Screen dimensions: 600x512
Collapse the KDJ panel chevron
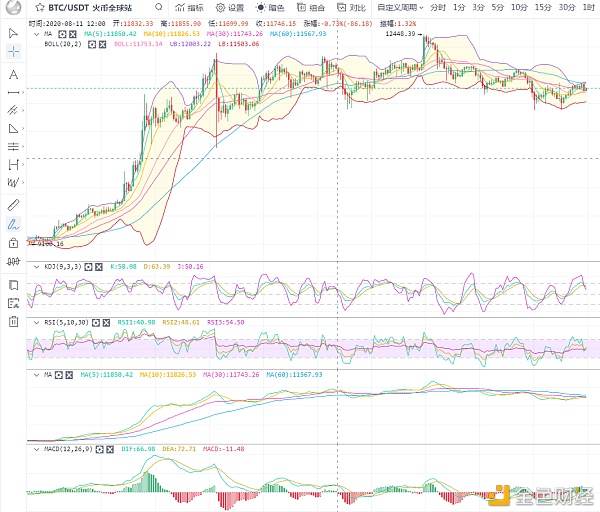(36, 267)
